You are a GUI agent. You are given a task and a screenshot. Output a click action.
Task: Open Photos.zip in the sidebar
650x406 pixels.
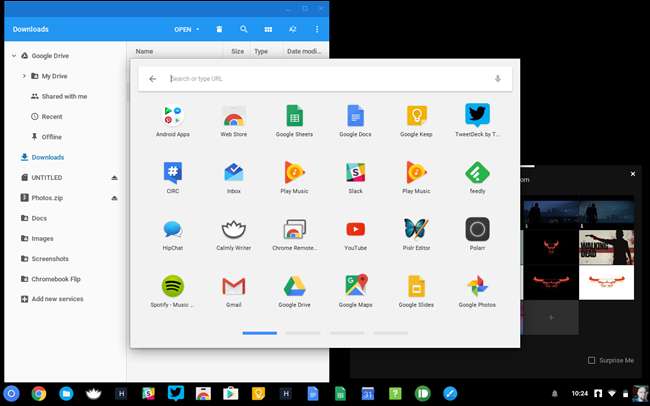(x=47, y=198)
